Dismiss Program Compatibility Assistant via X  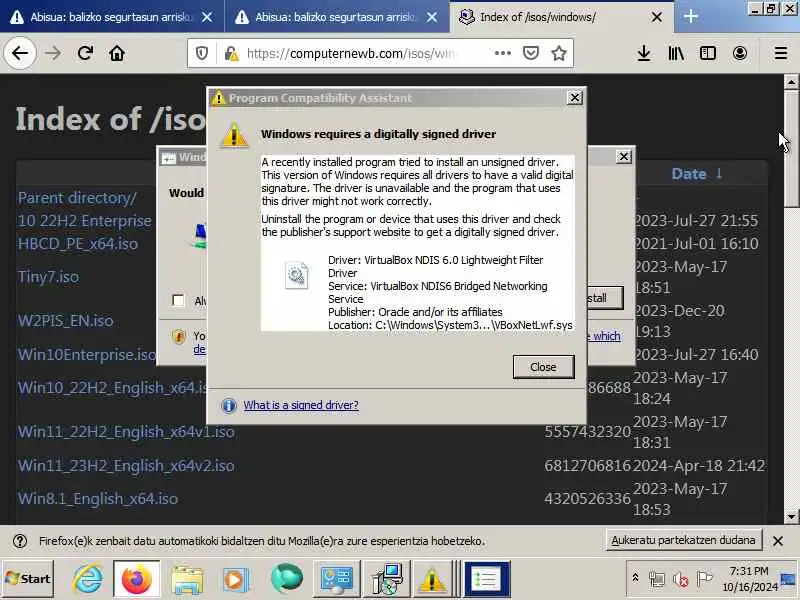click(x=574, y=97)
